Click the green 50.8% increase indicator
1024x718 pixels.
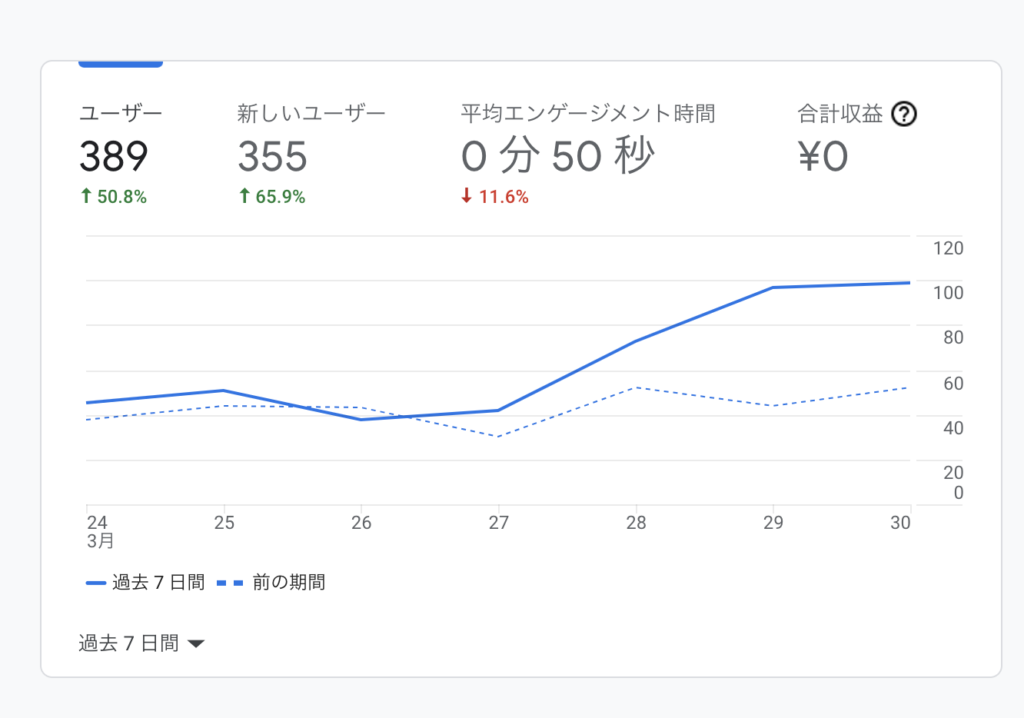[x=113, y=197]
